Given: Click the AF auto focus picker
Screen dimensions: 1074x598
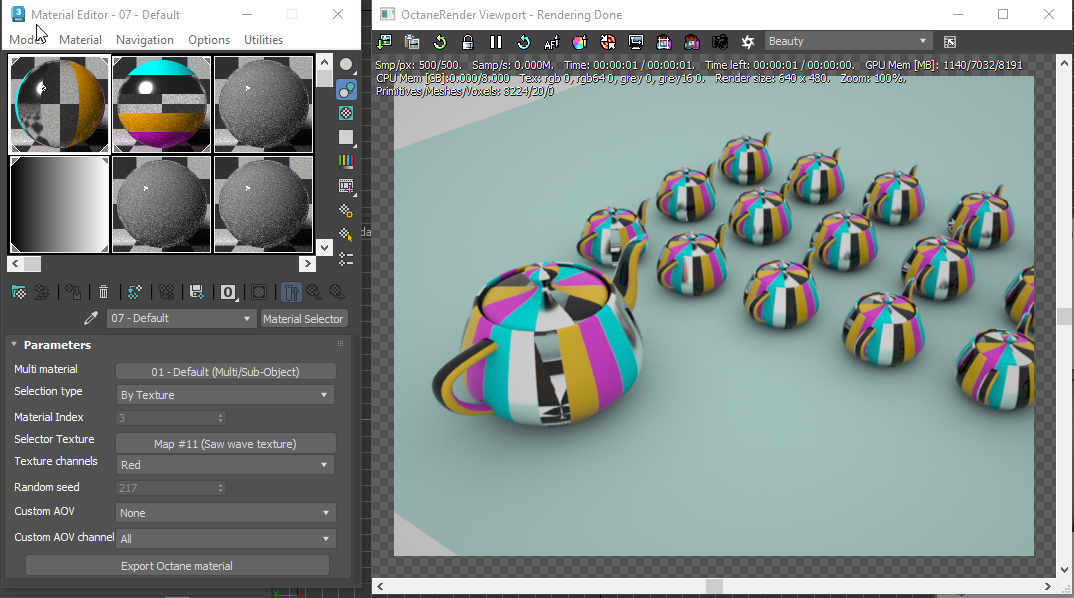Looking at the screenshot, I should pos(551,42).
